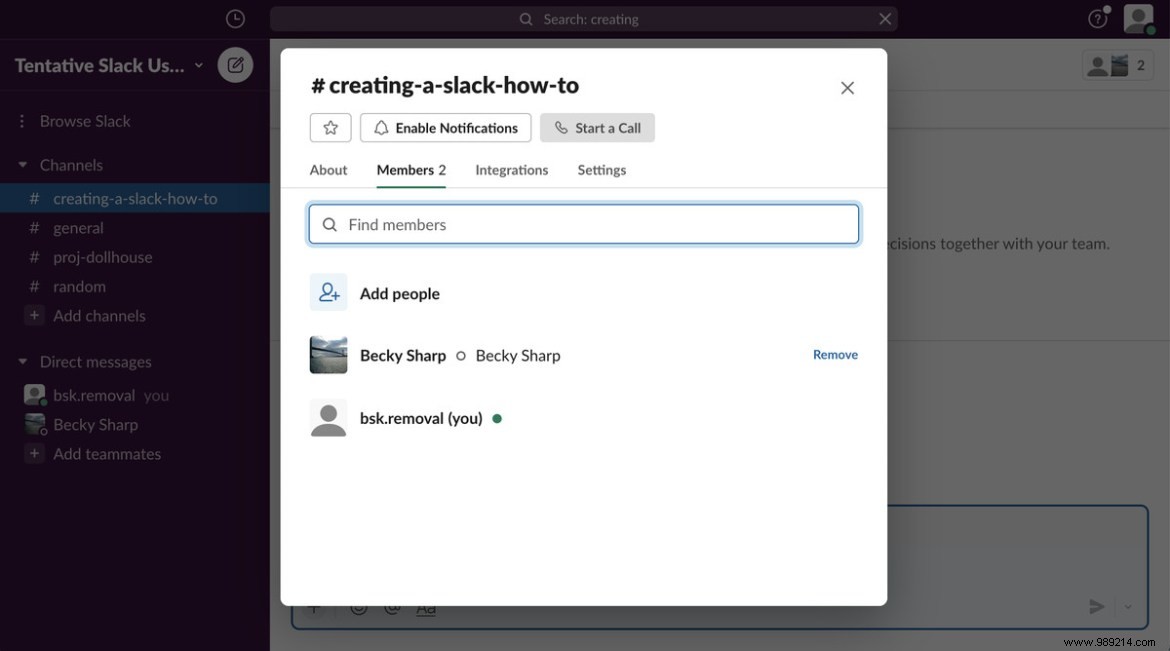The image size is (1170, 651).
Task: Collapse the Channels section
Action: click(22, 164)
